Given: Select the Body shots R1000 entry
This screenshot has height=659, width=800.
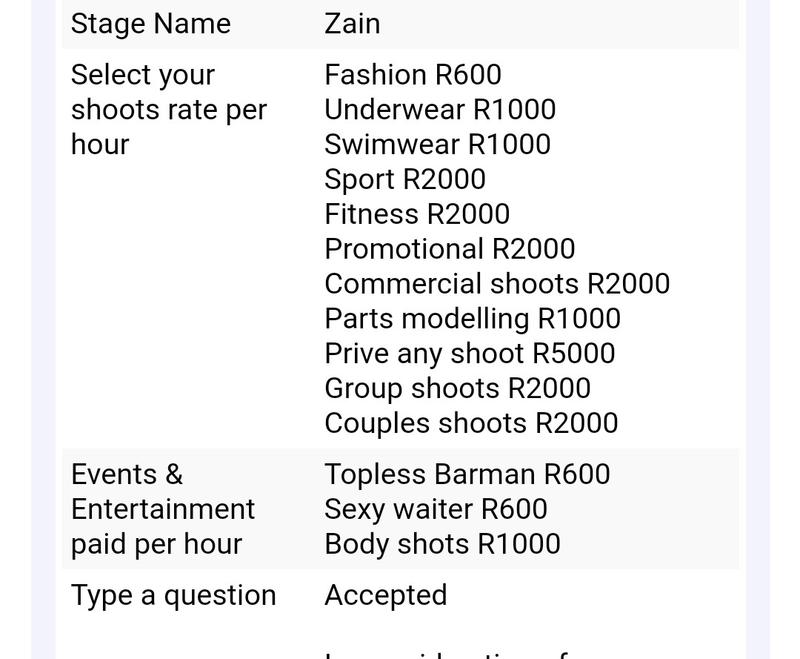Looking at the screenshot, I should [442, 544].
